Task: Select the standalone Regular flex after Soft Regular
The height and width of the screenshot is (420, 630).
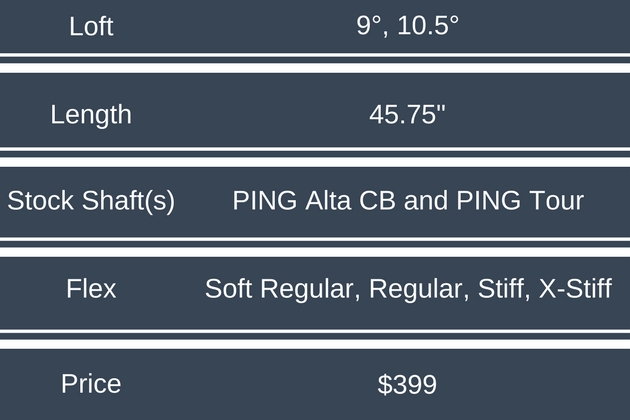Action: [x=413, y=289]
